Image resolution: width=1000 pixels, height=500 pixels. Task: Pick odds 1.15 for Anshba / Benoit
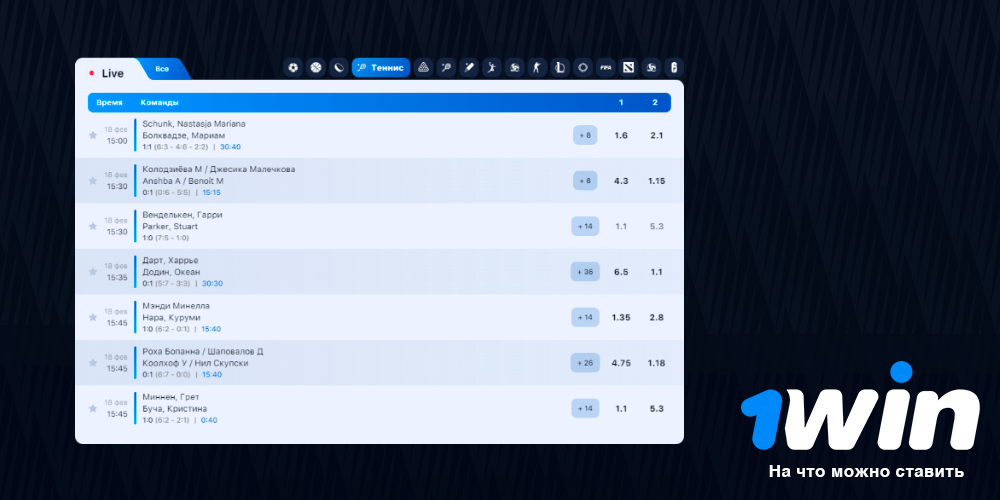click(656, 181)
